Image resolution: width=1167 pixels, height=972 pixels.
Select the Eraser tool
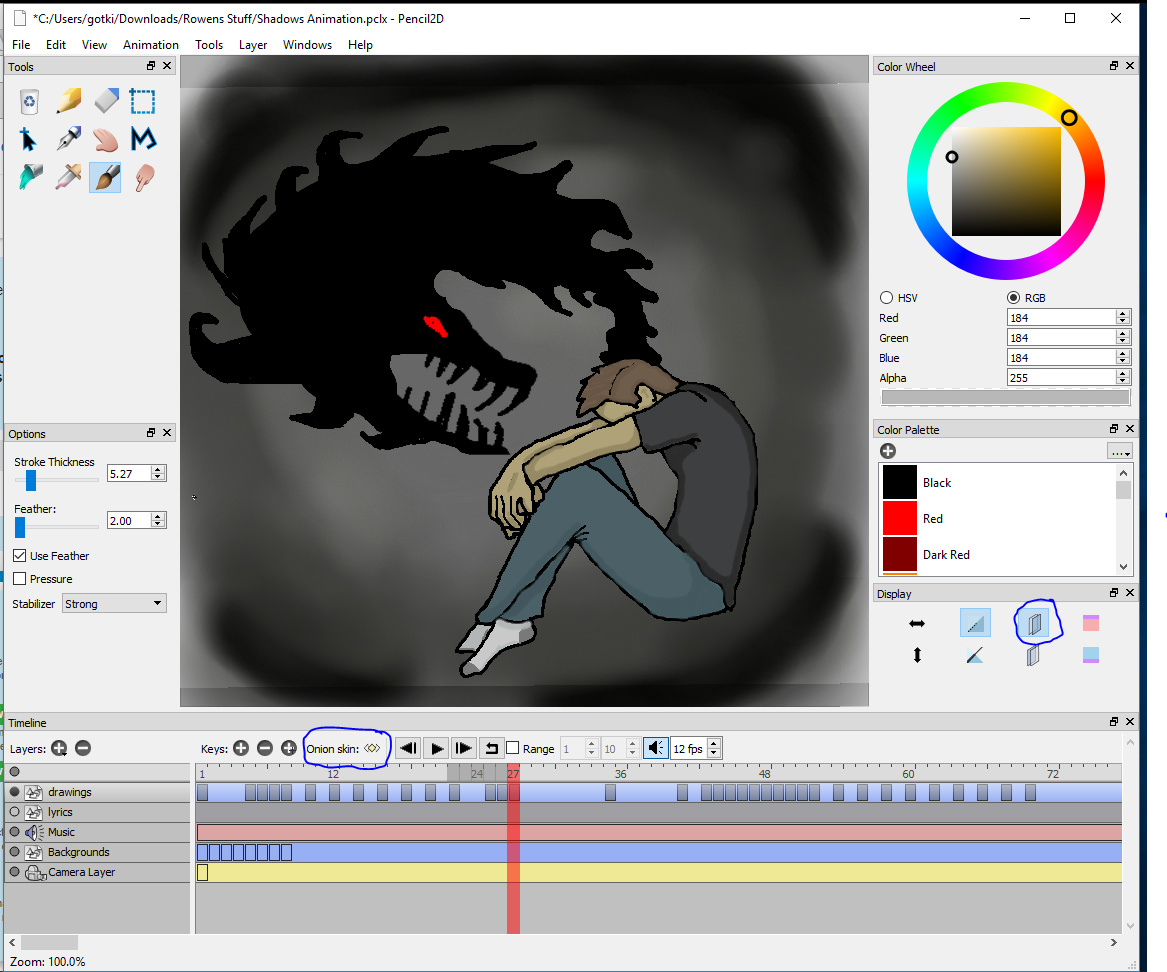pyautogui.click(x=106, y=101)
